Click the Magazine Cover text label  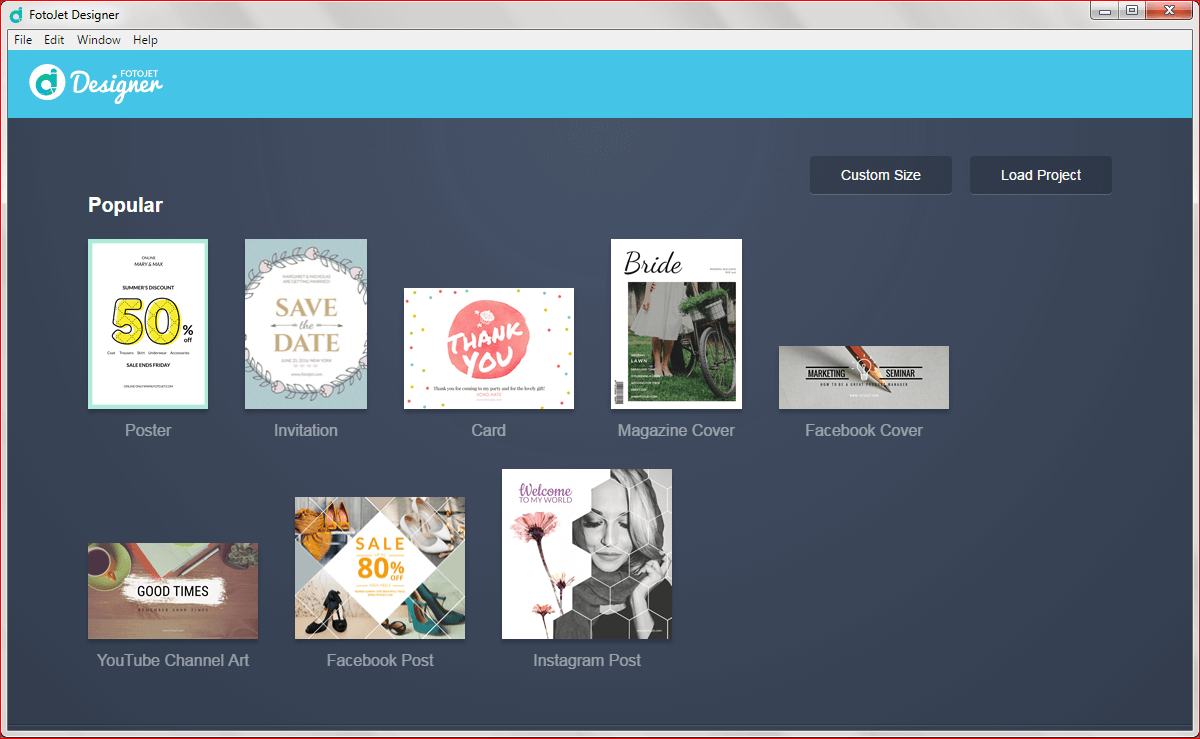(x=676, y=431)
